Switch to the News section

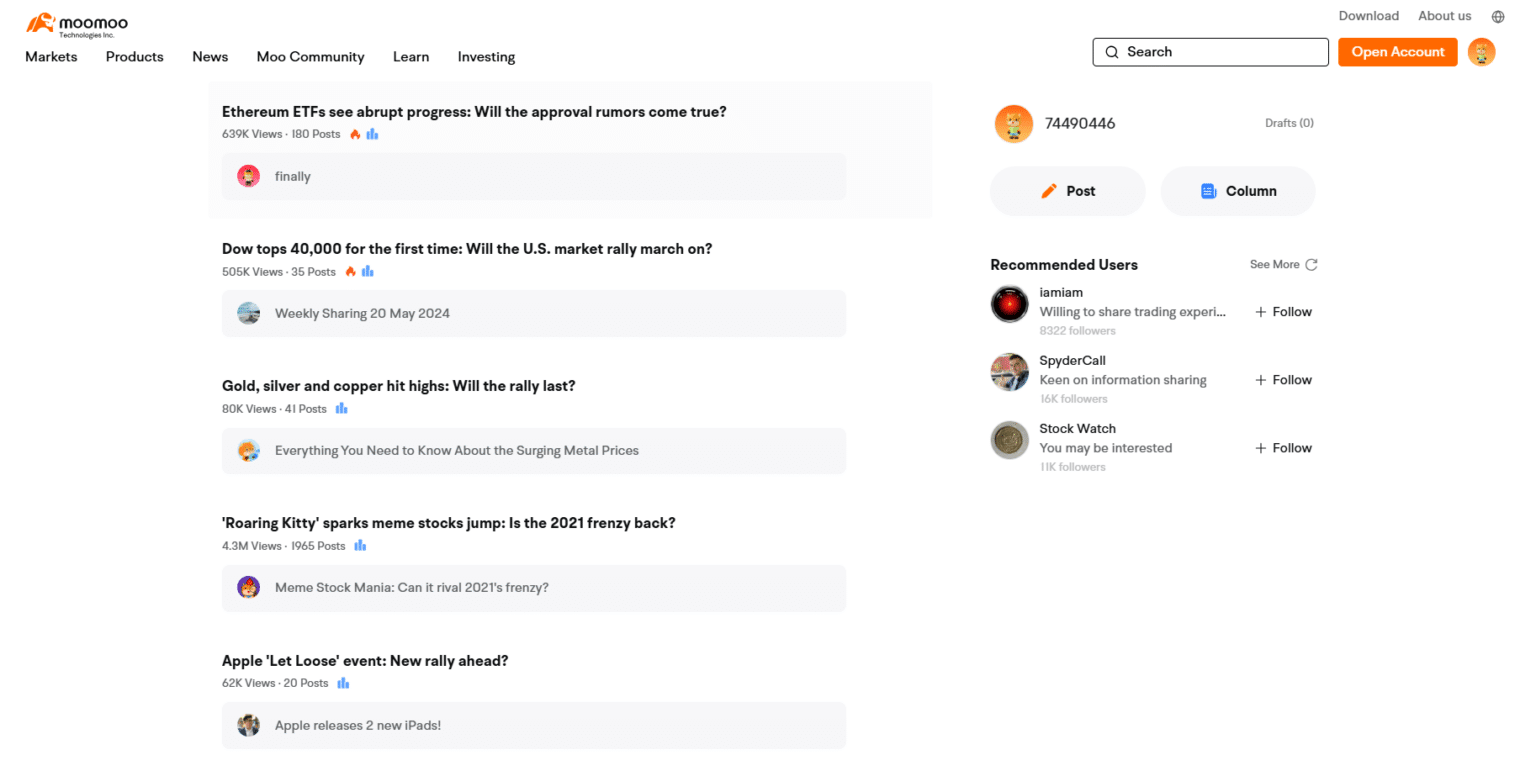210,57
